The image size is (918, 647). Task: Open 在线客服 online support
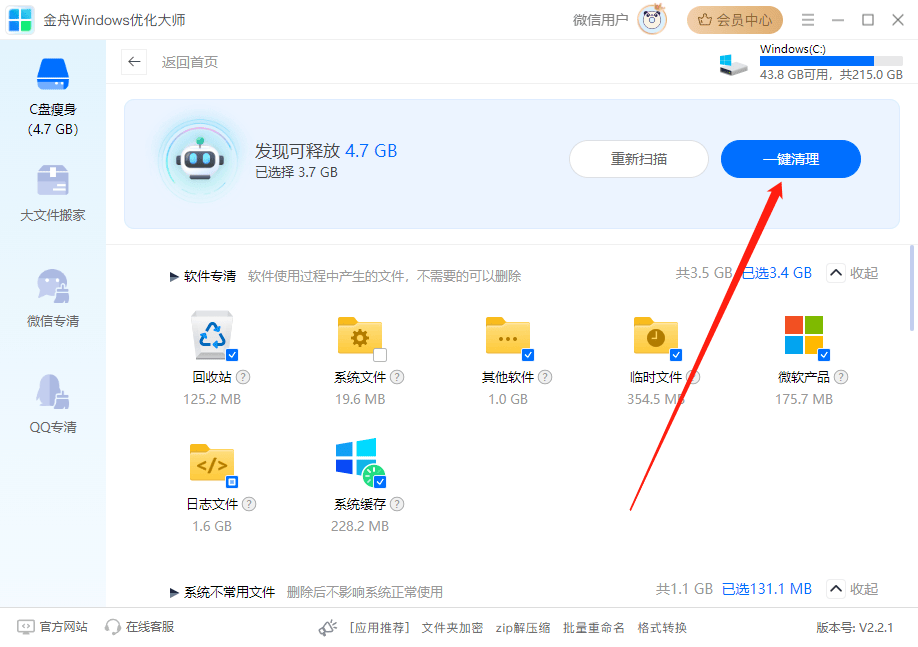pos(139,627)
